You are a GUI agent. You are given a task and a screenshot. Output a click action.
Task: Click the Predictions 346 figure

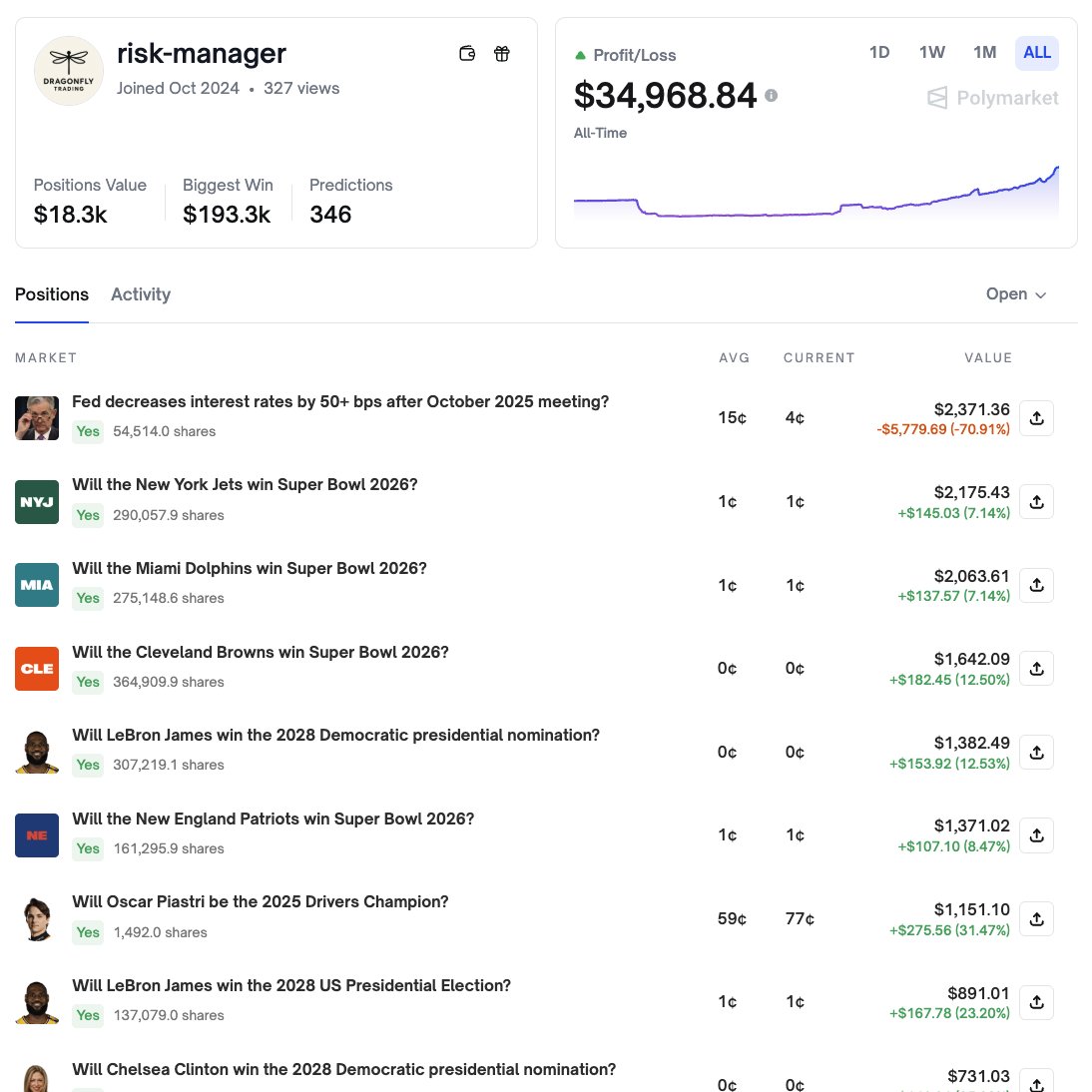tap(330, 215)
